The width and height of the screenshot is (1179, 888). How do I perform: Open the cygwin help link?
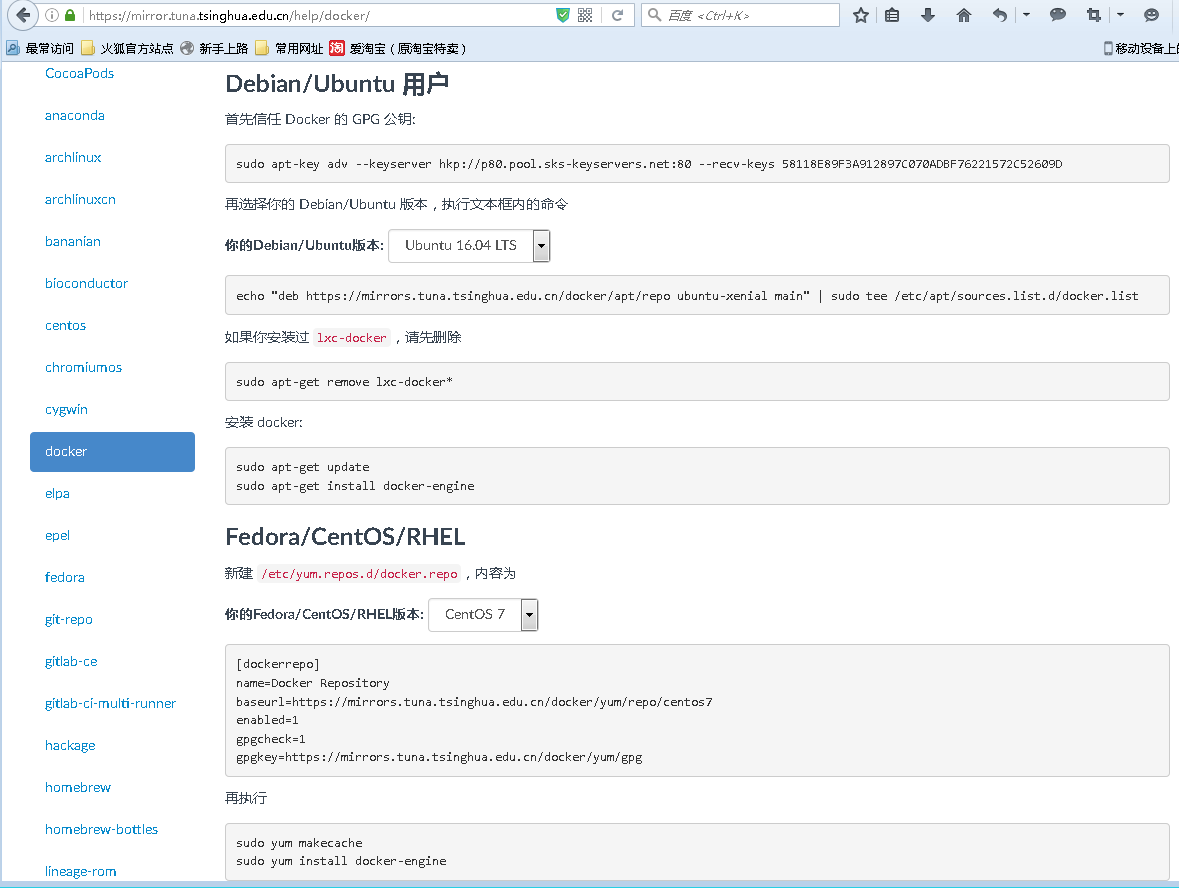click(66, 410)
